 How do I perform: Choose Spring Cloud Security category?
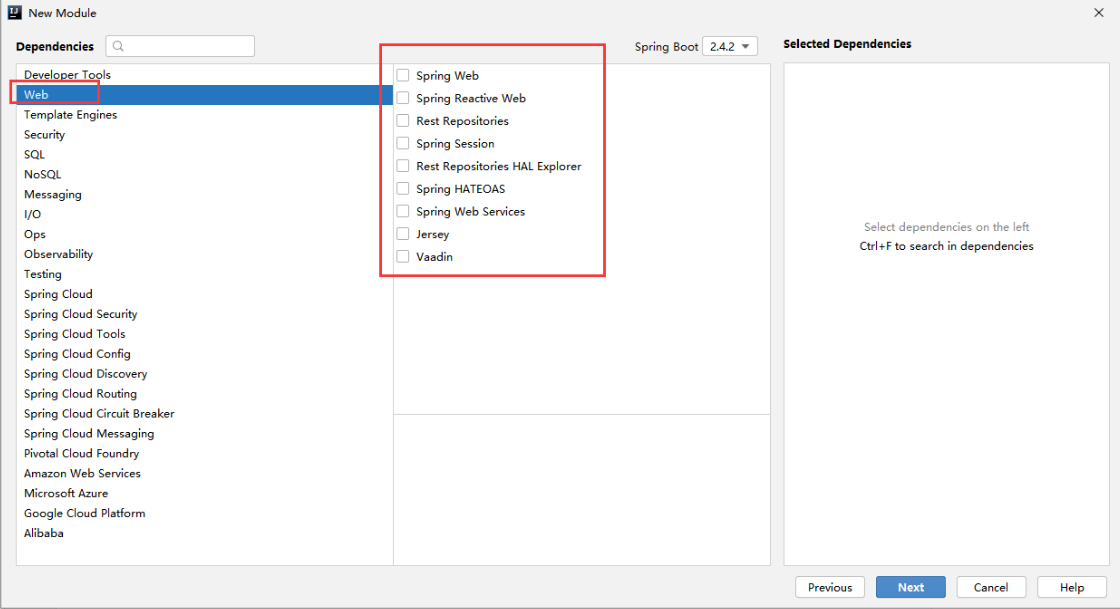(x=204, y=314)
